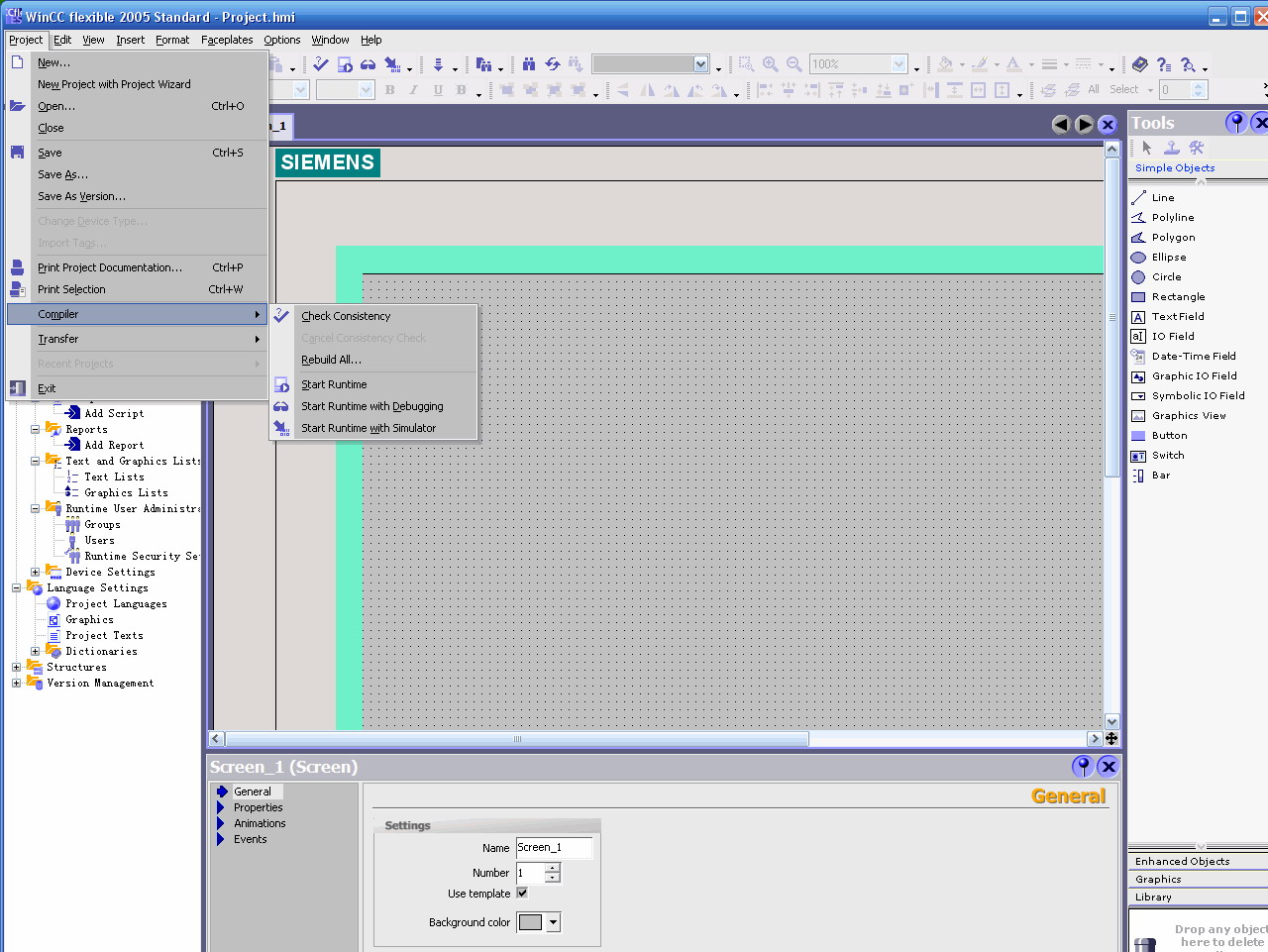Open the Options menu in menu bar
1268x952 pixels.
pyautogui.click(x=282, y=40)
